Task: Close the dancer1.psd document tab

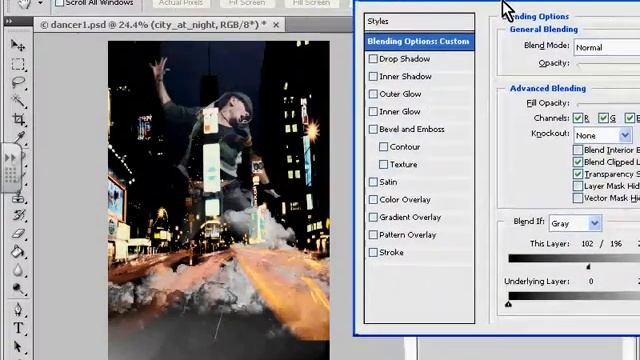Action: pos(276,25)
